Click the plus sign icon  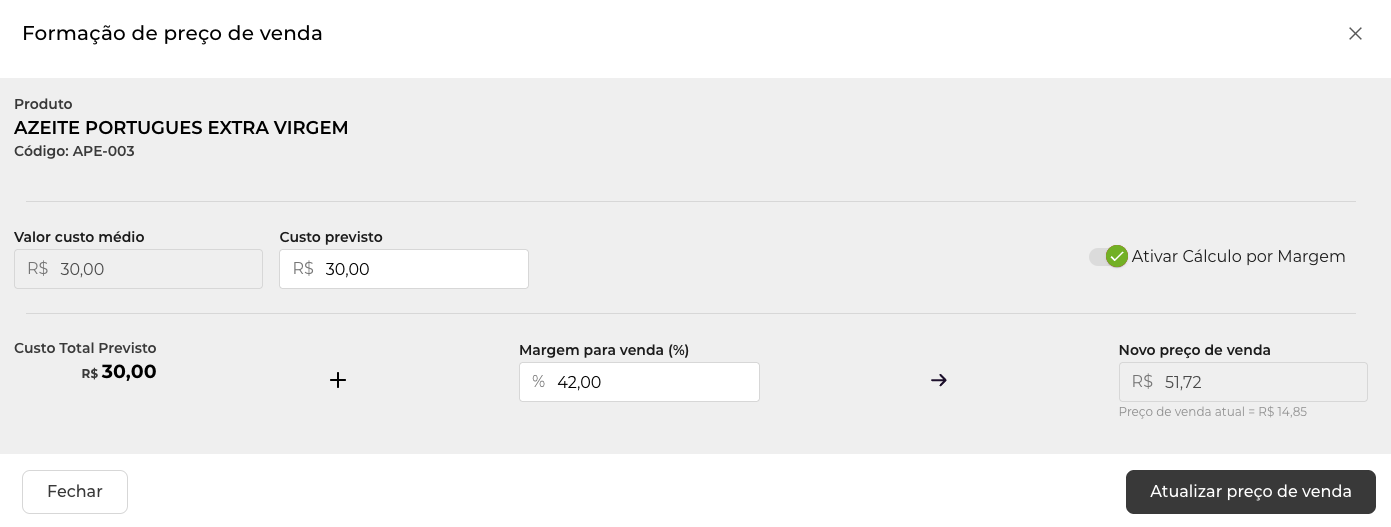click(338, 380)
